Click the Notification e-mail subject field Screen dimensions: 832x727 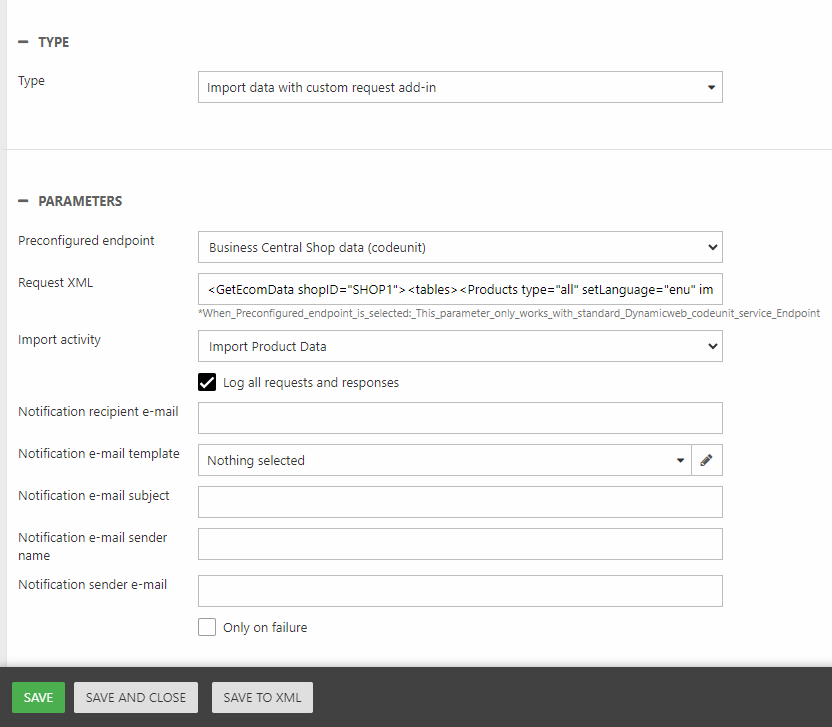pyautogui.click(x=460, y=502)
